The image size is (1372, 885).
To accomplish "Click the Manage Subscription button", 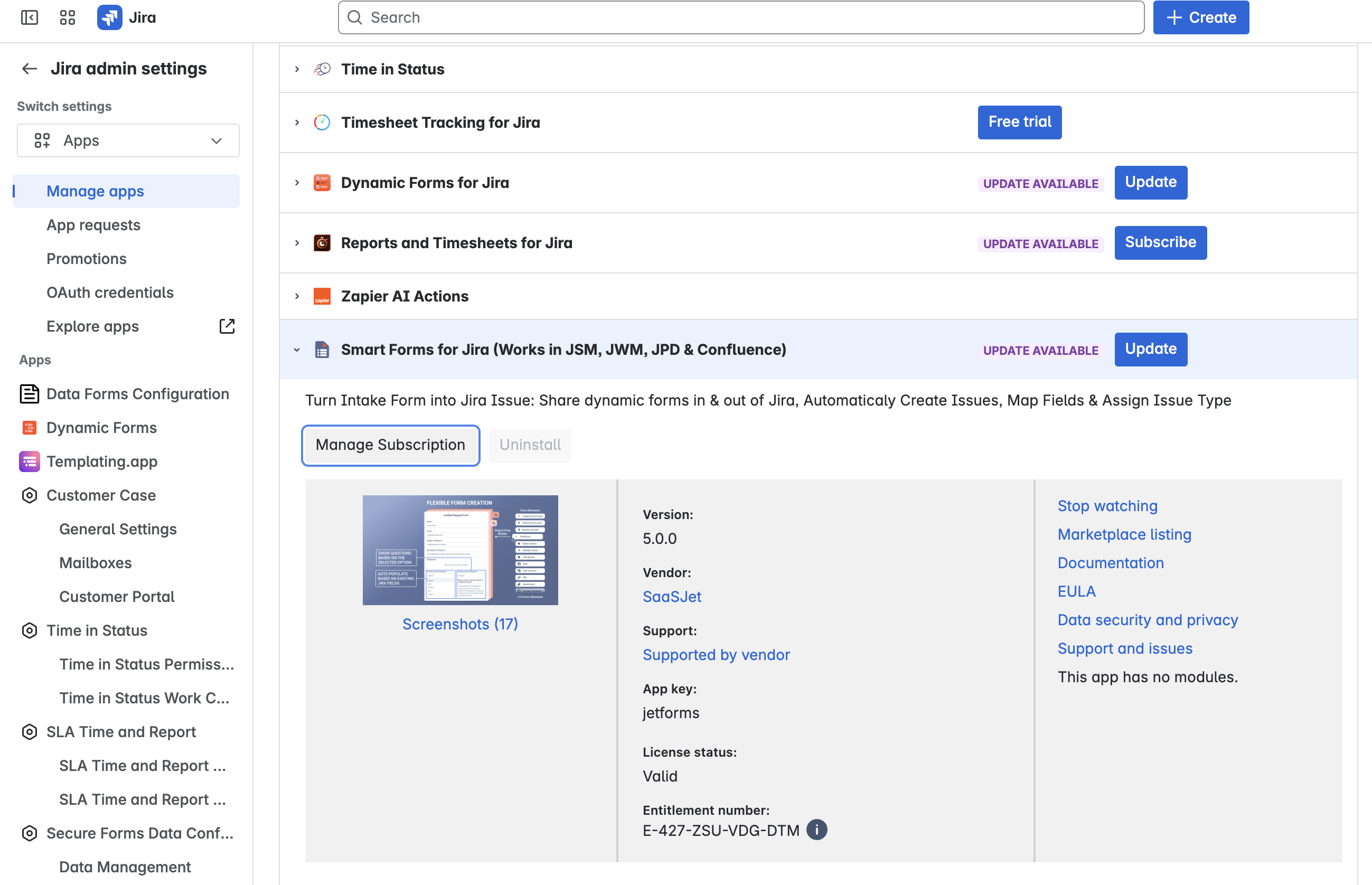I will click(390, 445).
